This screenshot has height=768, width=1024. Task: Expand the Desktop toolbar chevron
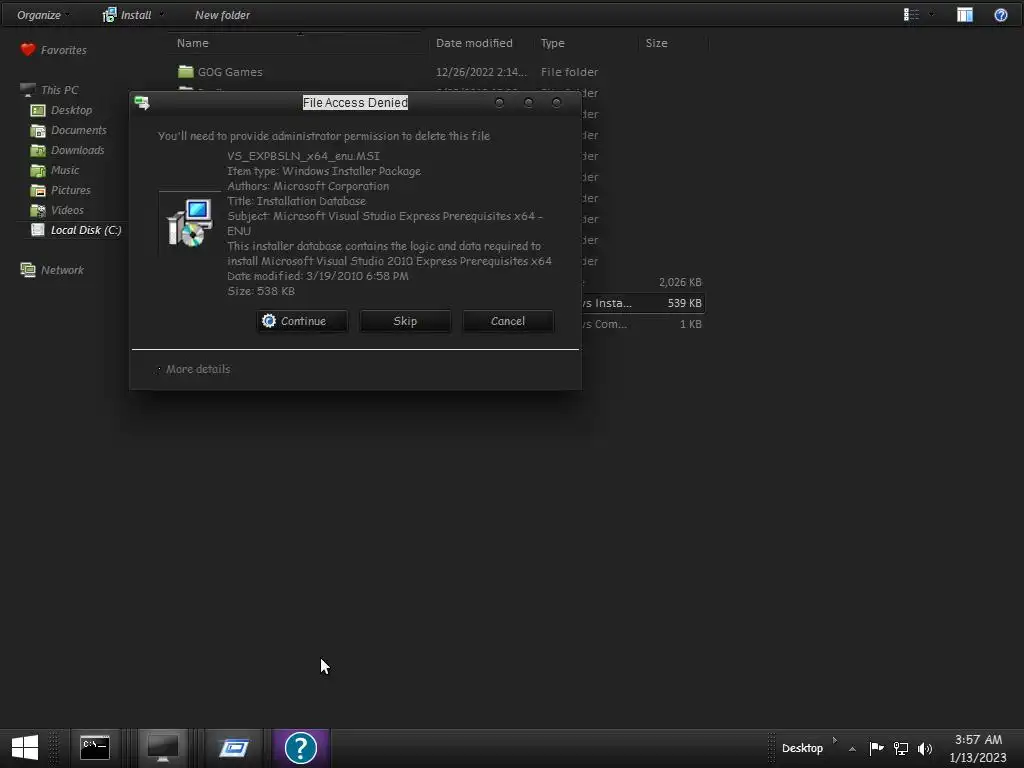pyautogui.click(x=835, y=740)
